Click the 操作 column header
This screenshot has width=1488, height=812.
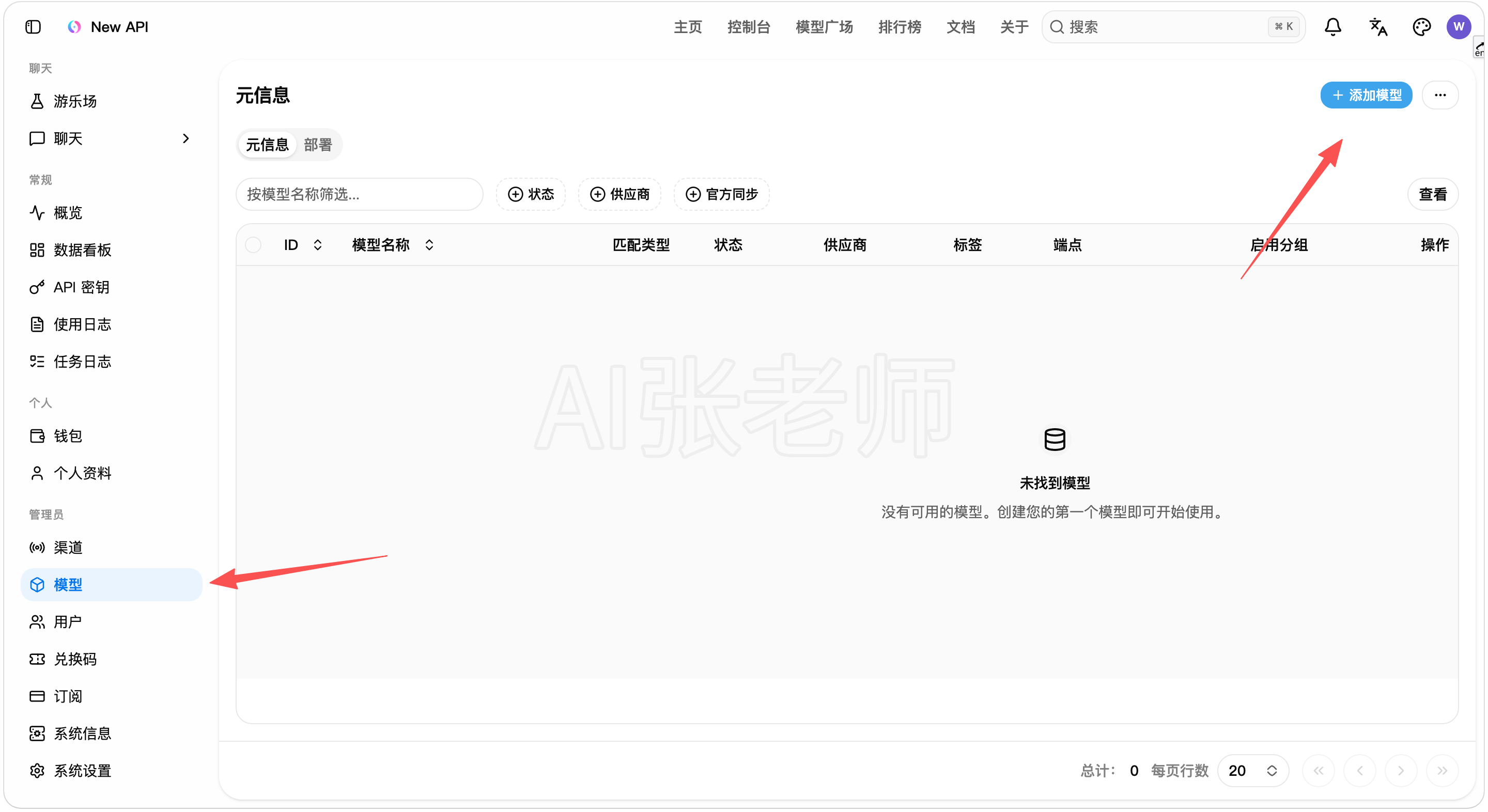[1435, 245]
